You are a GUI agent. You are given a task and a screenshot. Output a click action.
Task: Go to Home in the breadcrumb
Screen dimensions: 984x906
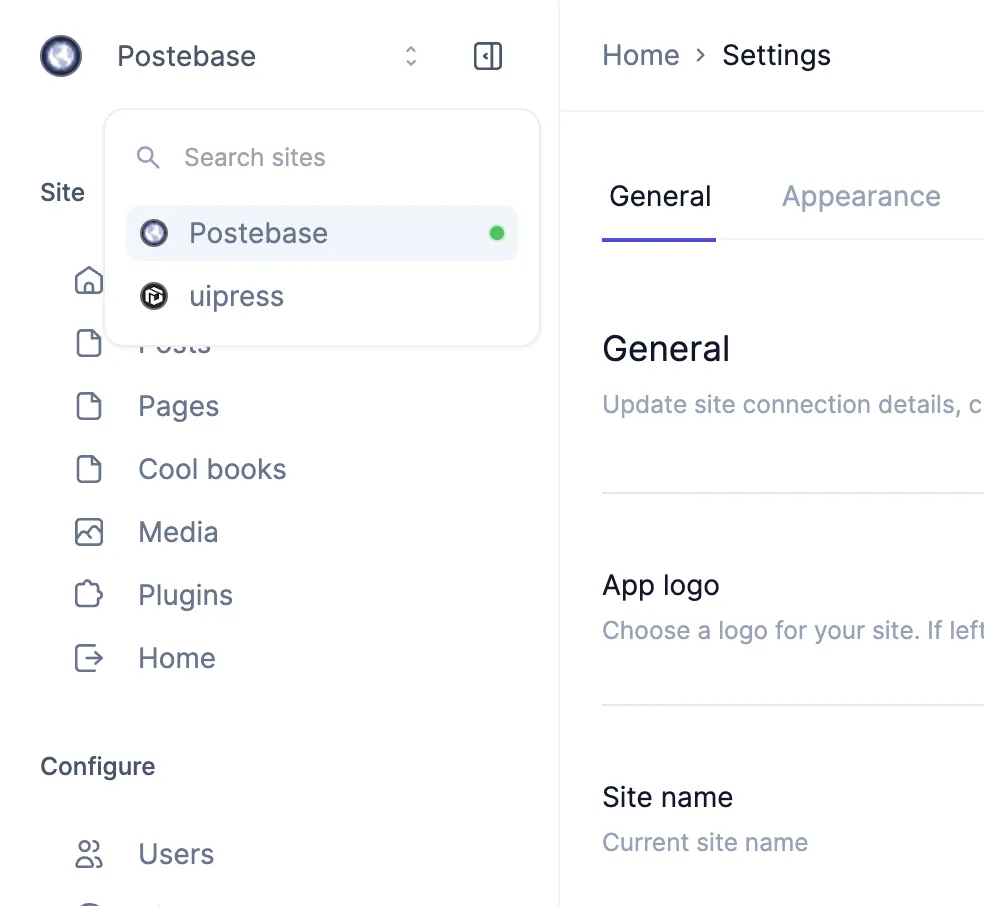[x=640, y=55]
